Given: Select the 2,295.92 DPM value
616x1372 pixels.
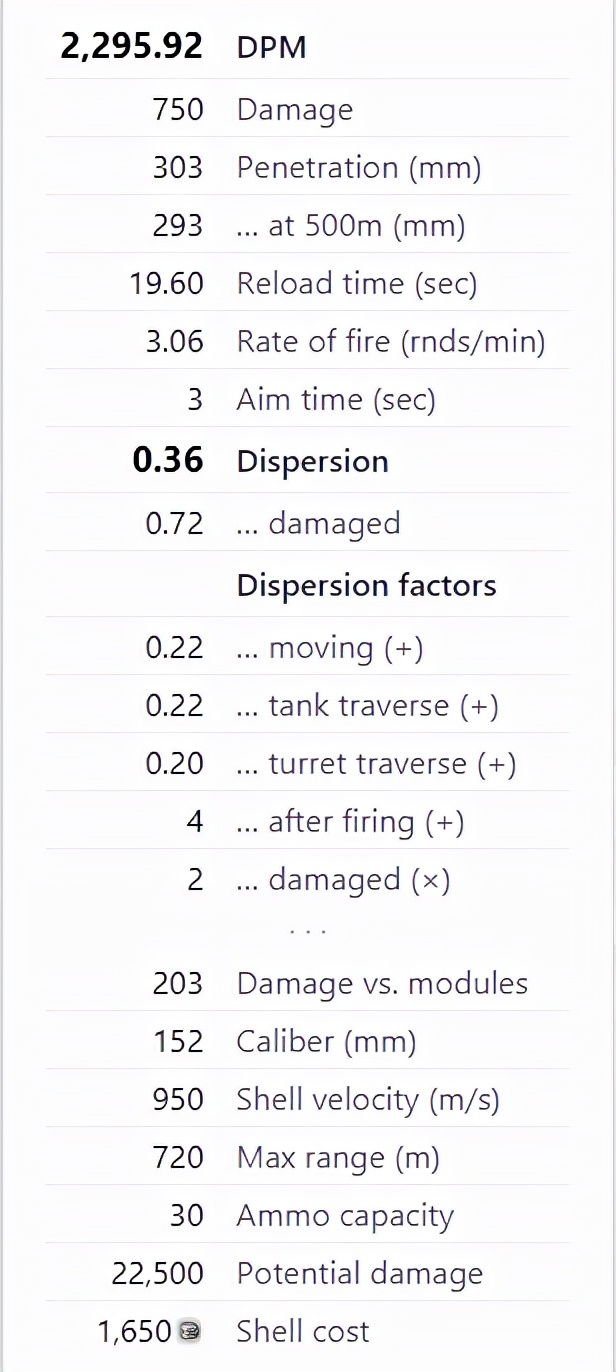Looking at the screenshot, I should [132, 47].
